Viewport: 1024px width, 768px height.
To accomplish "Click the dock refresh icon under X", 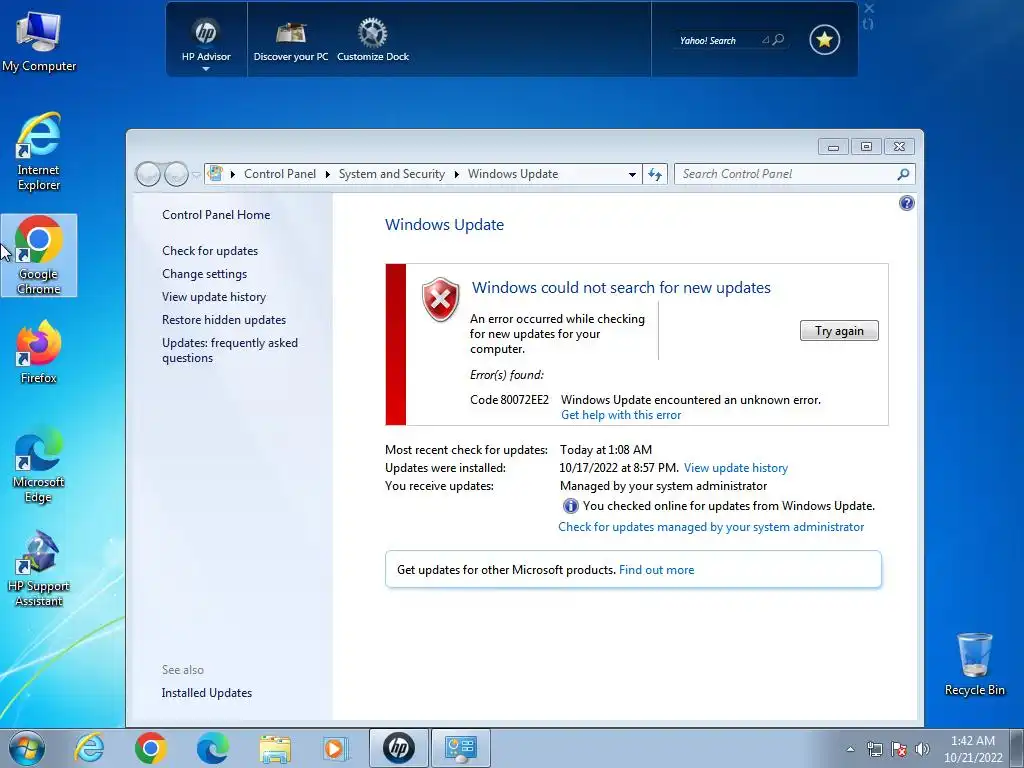I will coord(868,24).
